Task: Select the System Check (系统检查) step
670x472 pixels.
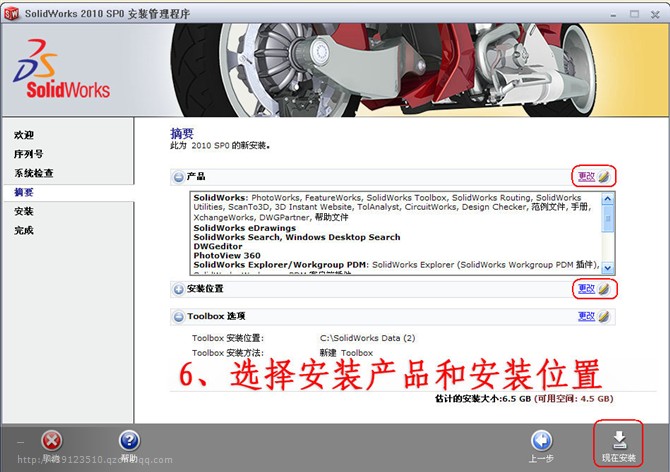Action: pyautogui.click(x=34, y=173)
